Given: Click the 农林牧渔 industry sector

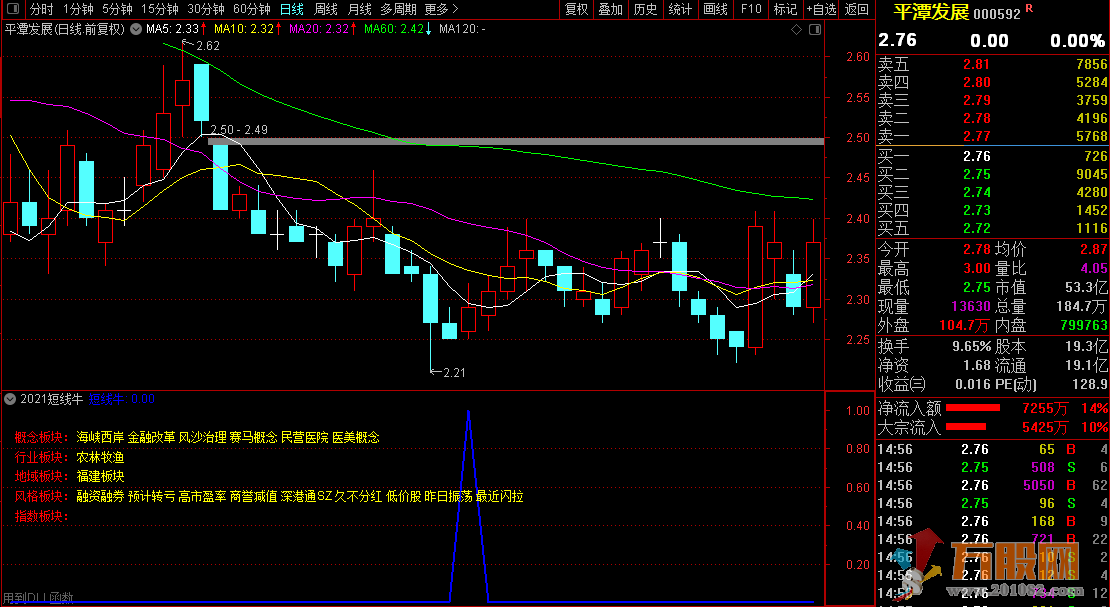Looking at the screenshot, I should (100, 458).
